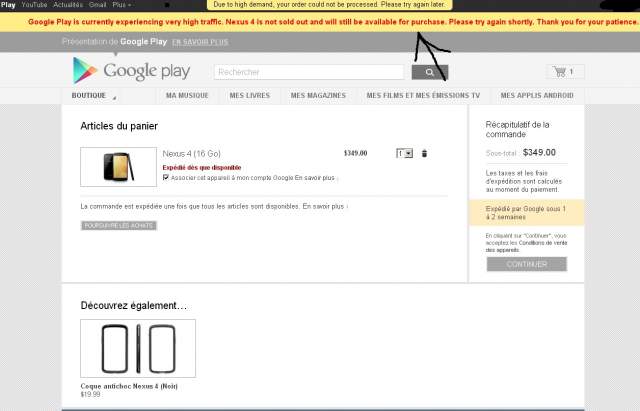Click the En savoir plus header link
The height and width of the screenshot is (411, 640).
click(x=200, y=42)
